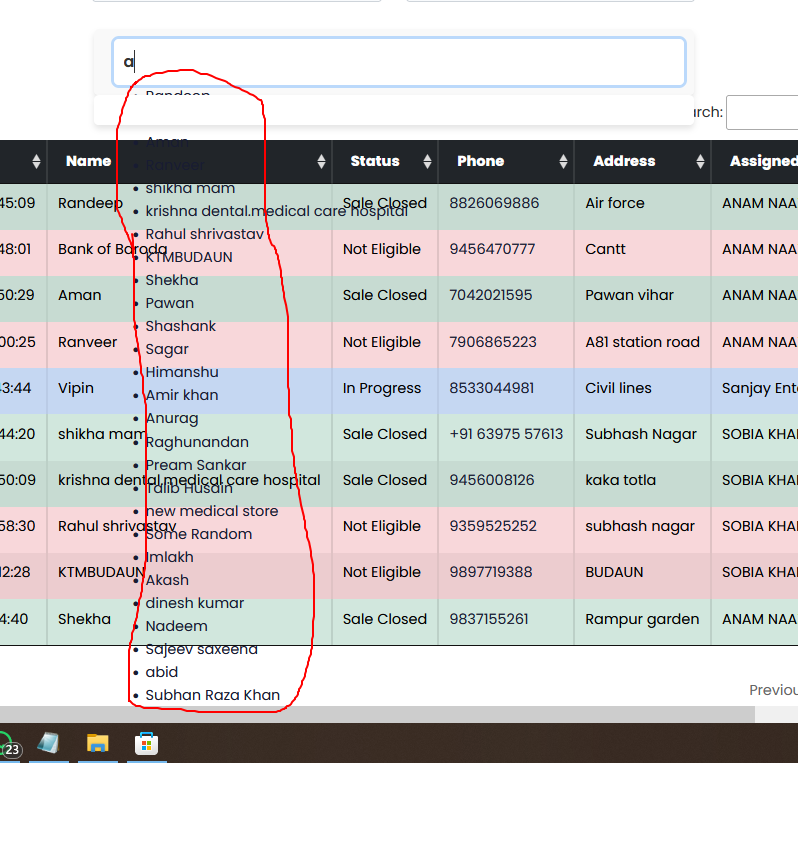Click the taskbar icon with the 23 badge

pyautogui.click(x=9, y=747)
